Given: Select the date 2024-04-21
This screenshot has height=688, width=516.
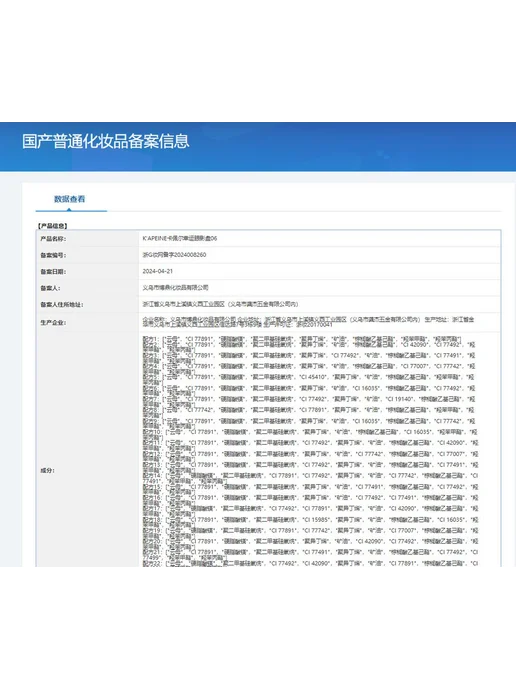Looking at the screenshot, I should 158,271.
